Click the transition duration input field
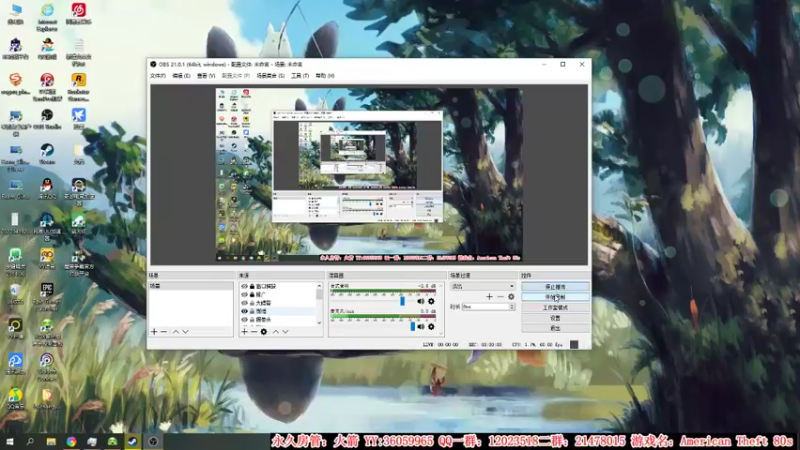This screenshot has width=800, height=450. pyautogui.click(x=486, y=307)
